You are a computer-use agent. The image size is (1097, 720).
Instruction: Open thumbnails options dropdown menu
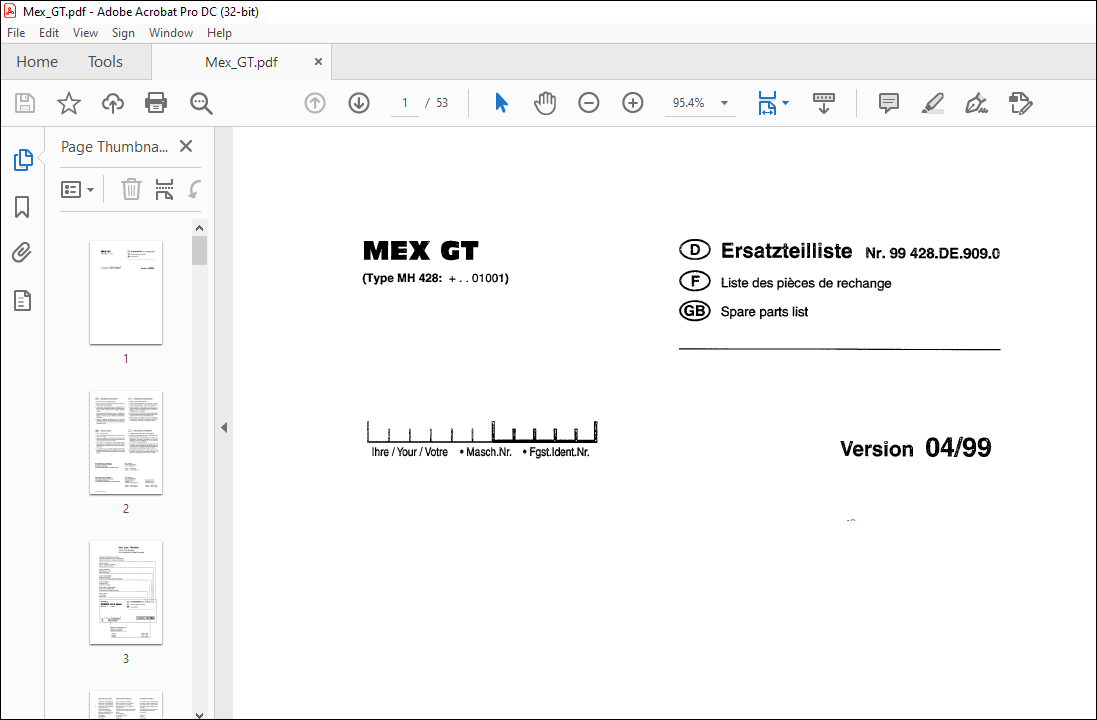point(77,190)
